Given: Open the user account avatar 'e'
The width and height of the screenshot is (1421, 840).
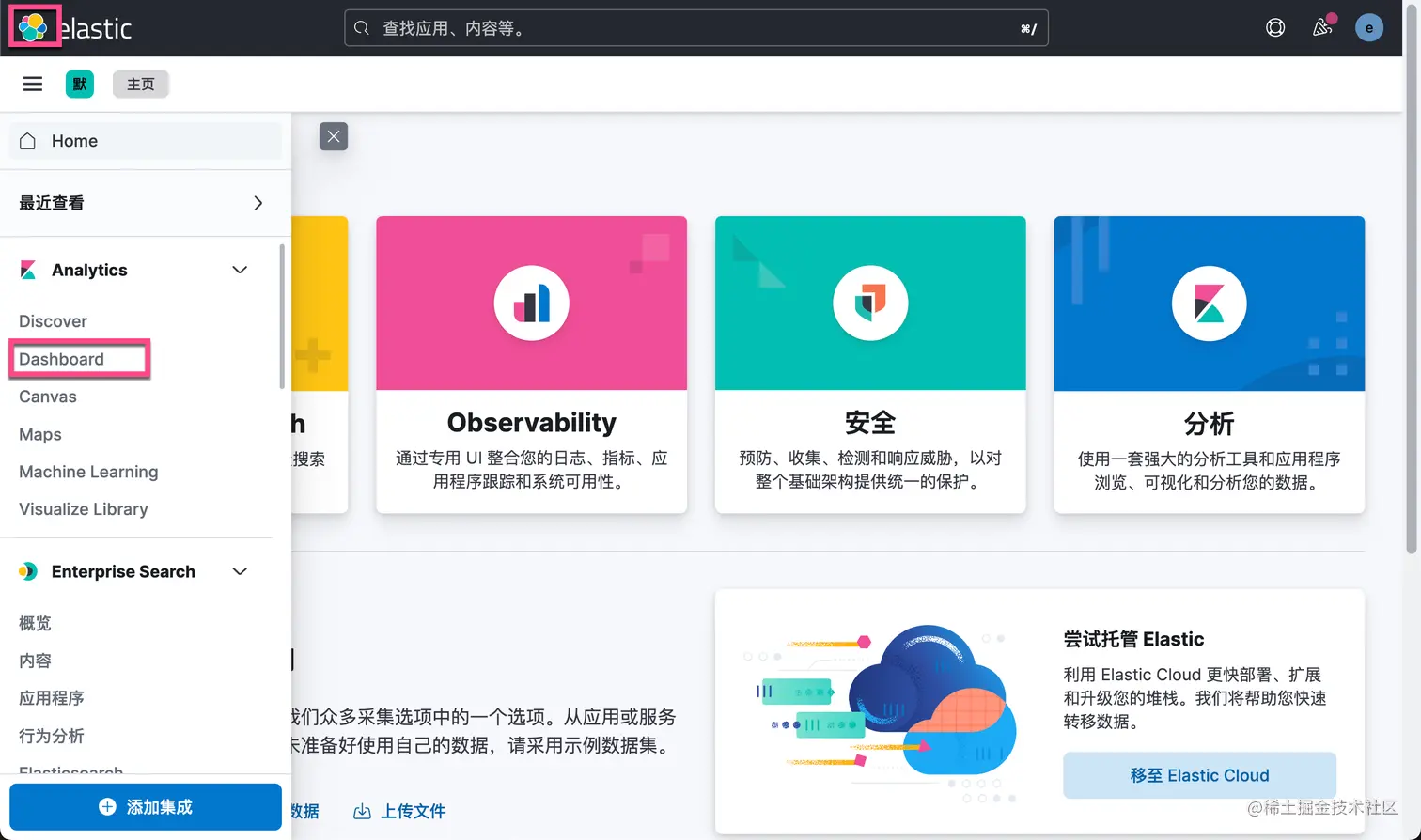Looking at the screenshot, I should [1369, 27].
